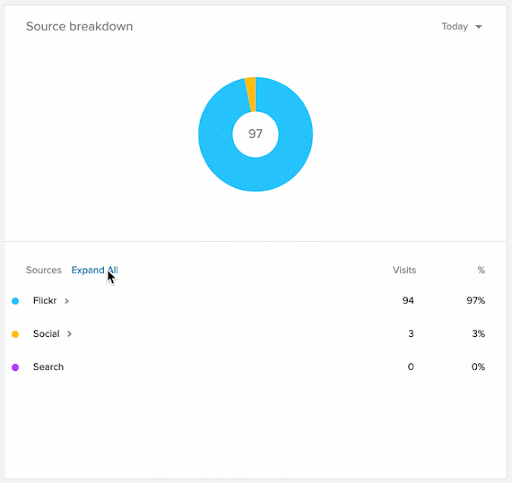Screen dimensions: 512x483
Task: Open the Today date range dropdown
Action: pos(462,27)
